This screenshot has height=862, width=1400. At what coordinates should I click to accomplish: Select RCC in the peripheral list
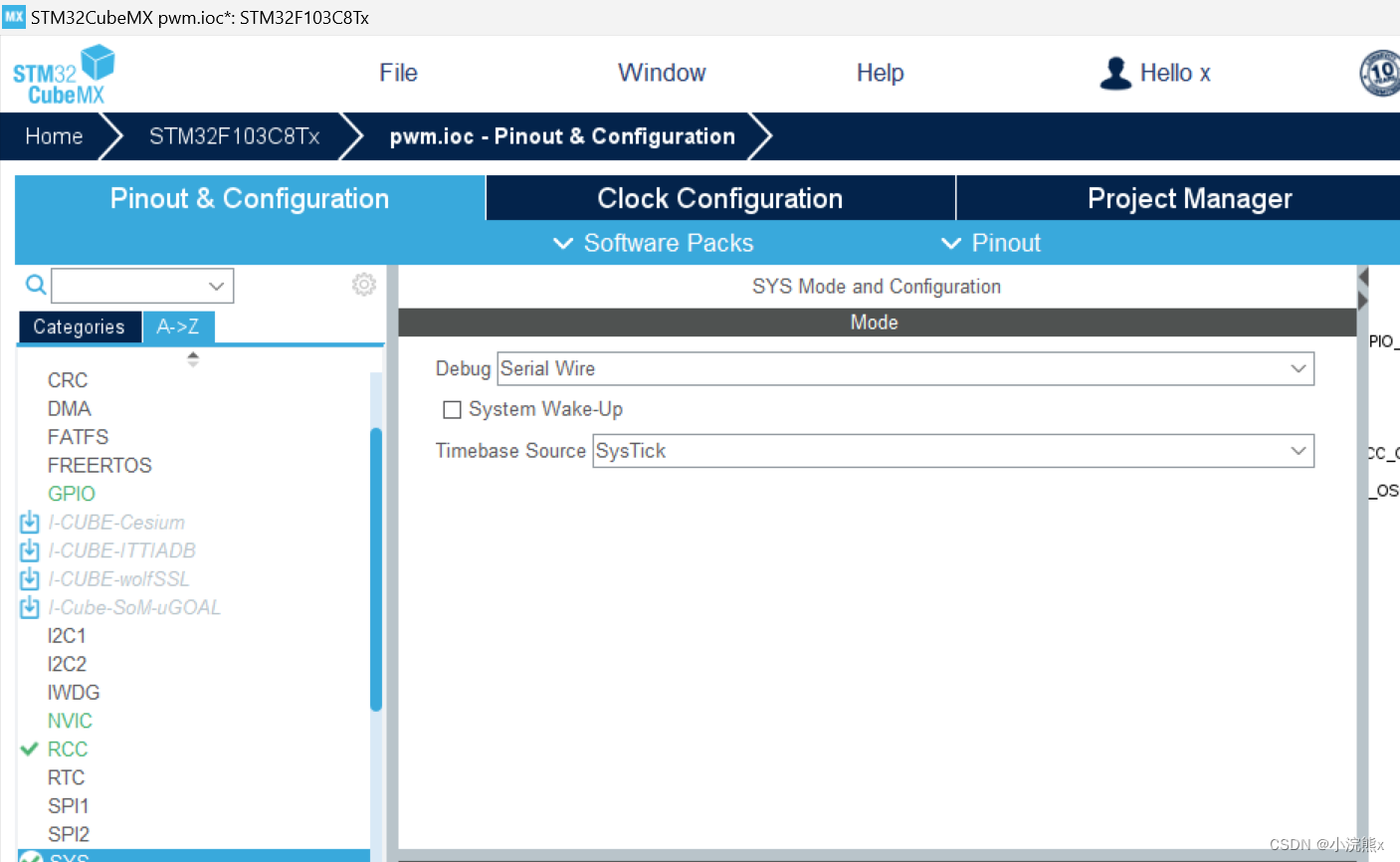tap(68, 749)
